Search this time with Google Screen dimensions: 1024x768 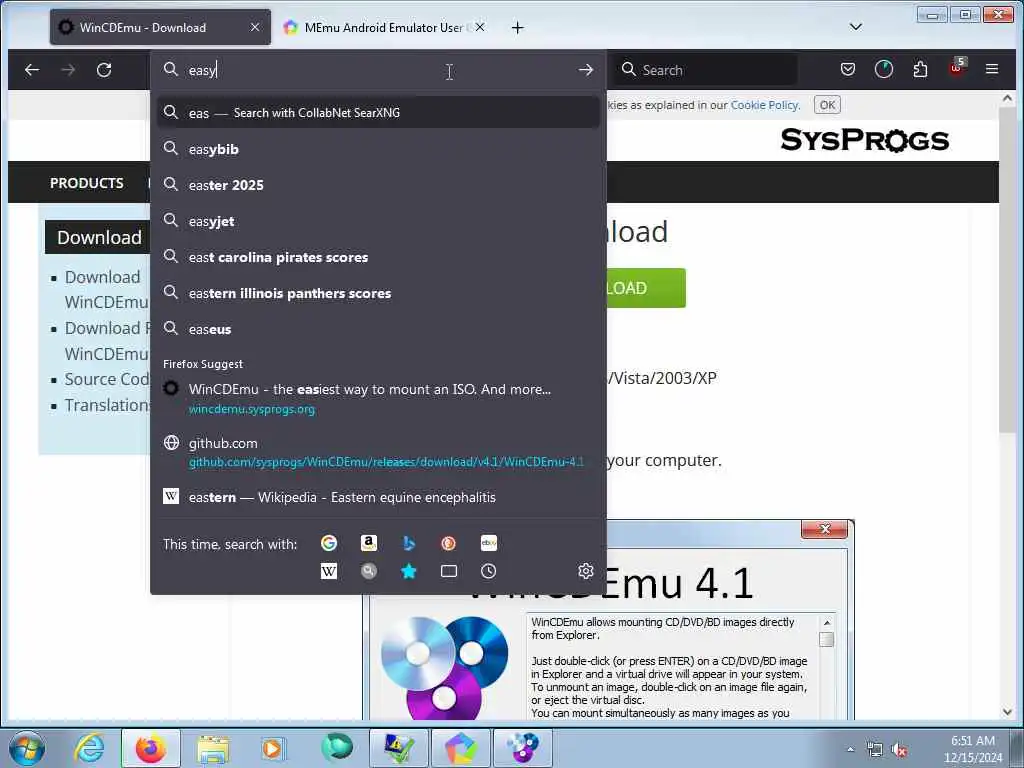coord(328,543)
